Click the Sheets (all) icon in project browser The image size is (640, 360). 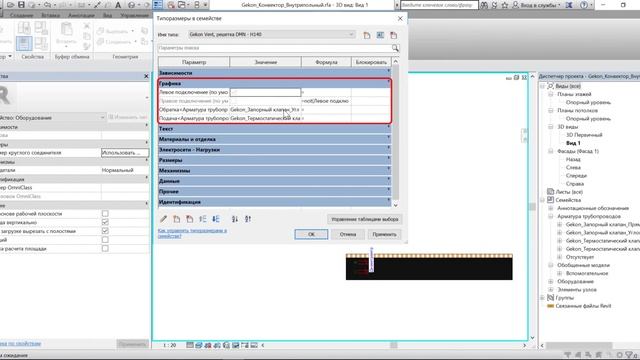click(x=551, y=191)
